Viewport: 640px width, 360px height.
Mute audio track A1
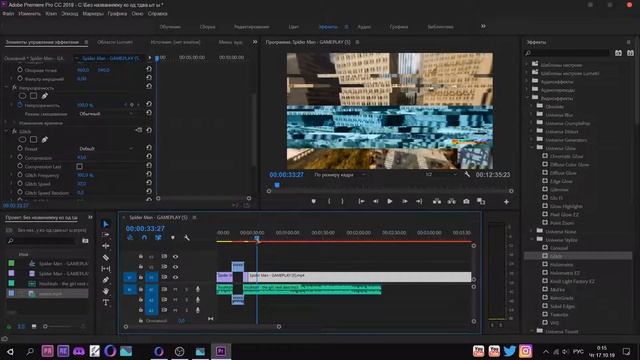(175, 289)
